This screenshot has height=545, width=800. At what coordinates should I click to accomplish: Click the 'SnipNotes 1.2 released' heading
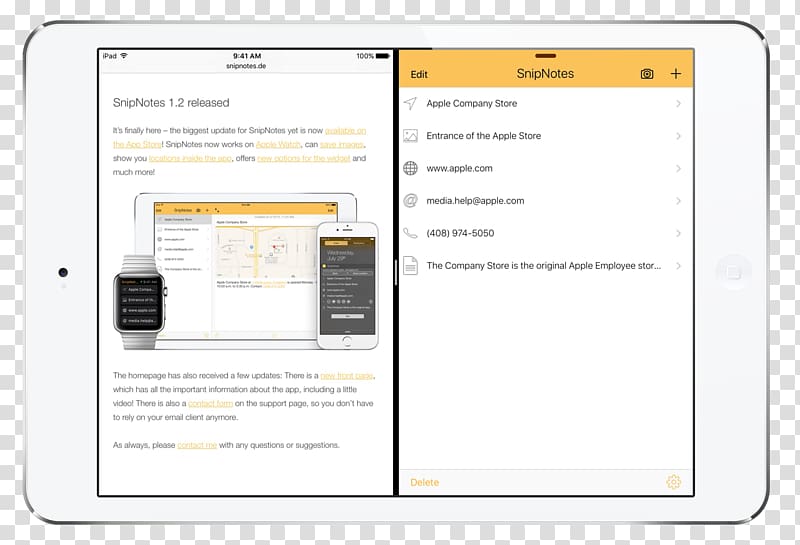coord(171,103)
